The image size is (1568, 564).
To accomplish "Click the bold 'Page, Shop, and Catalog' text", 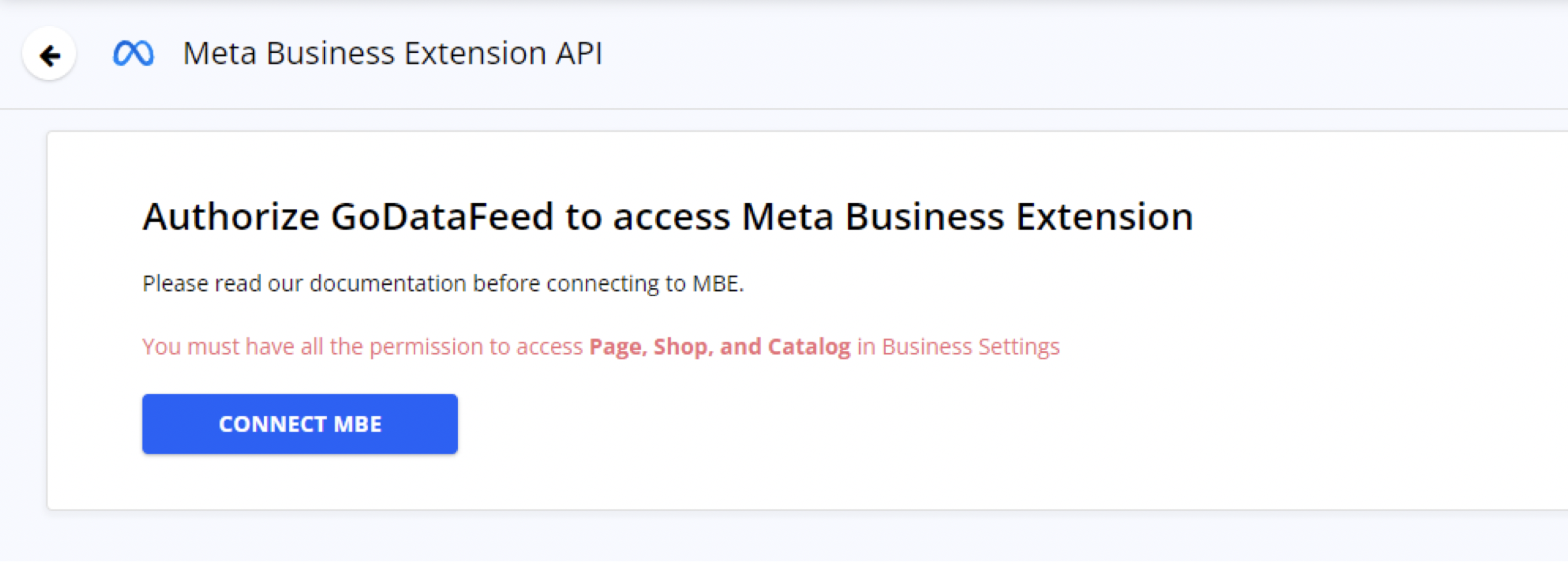I will [x=720, y=346].
